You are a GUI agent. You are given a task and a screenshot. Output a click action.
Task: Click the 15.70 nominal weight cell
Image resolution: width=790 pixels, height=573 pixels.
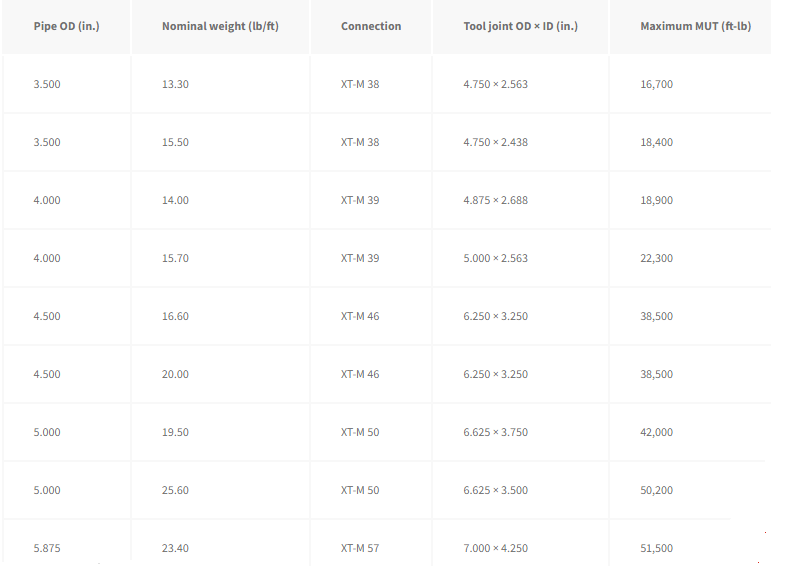tap(175, 258)
